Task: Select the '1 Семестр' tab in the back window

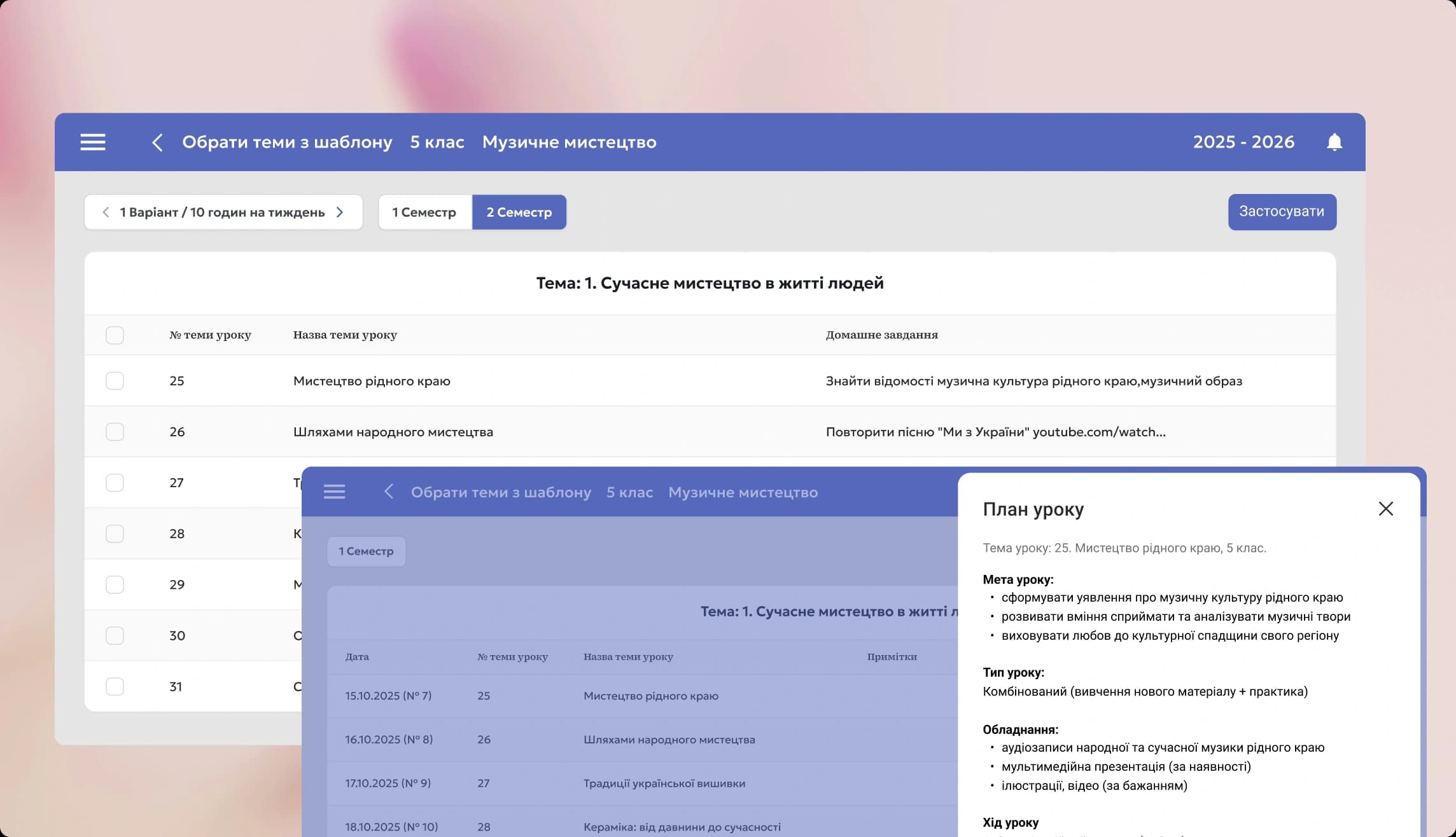Action: tap(424, 212)
